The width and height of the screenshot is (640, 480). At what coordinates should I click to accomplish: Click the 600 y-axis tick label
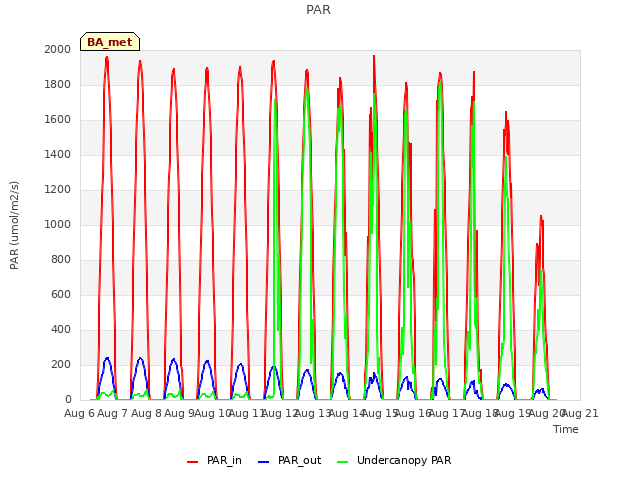[x=61, y=295]
